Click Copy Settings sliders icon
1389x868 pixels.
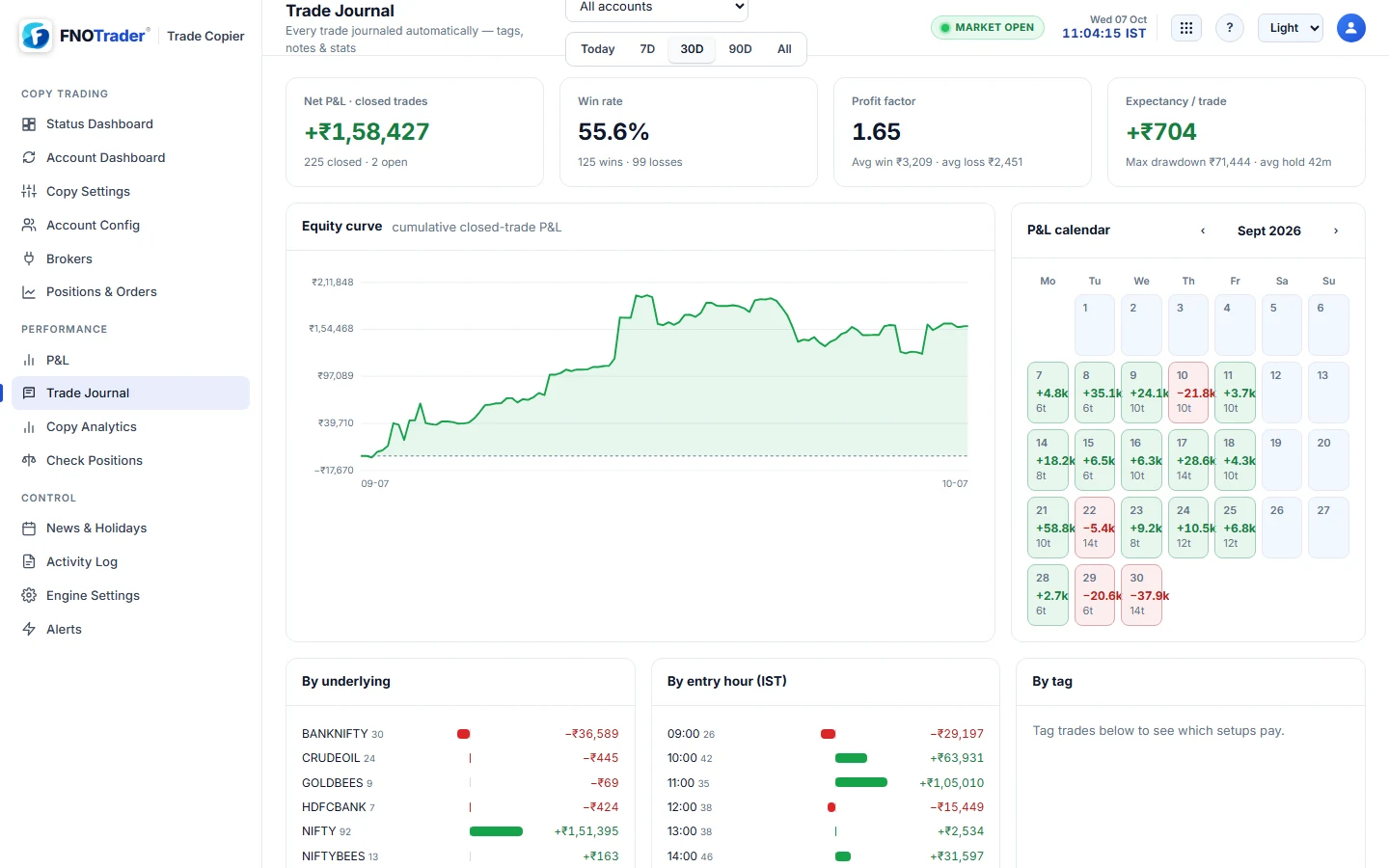[x=29, y=192]
